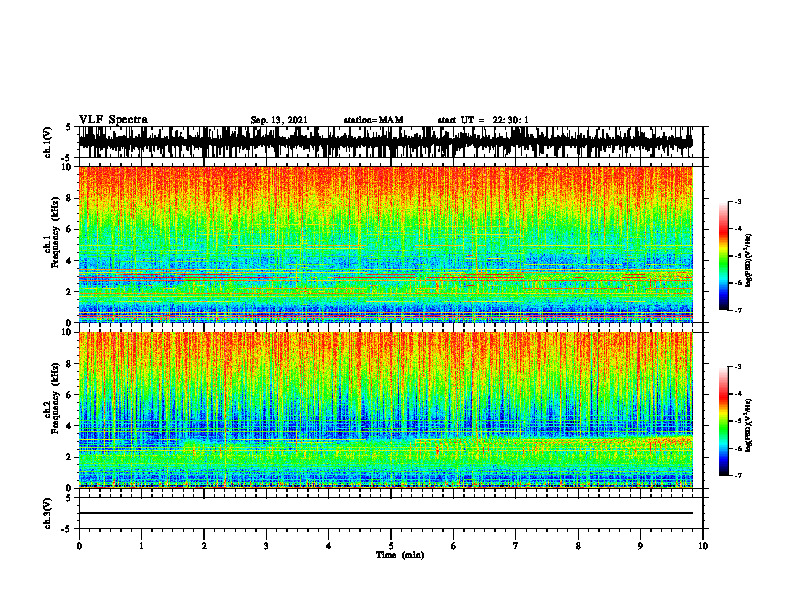Screen dimensions: 792x612
Task: Click the "ch.1(V)" axis label
Action: pos(48,142)
